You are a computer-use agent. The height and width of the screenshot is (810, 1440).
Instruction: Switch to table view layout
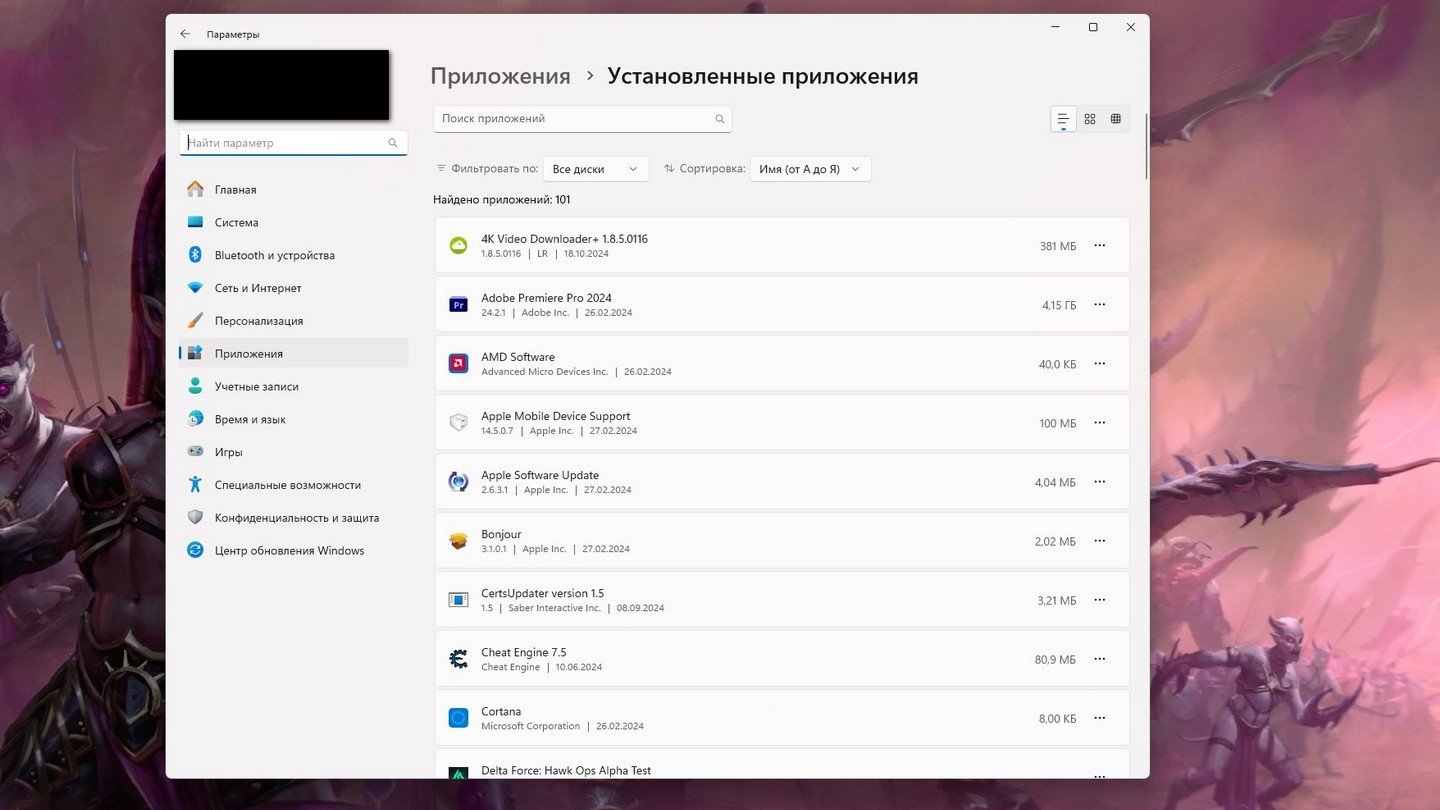pyautogui.click(x=1116, y=119)
